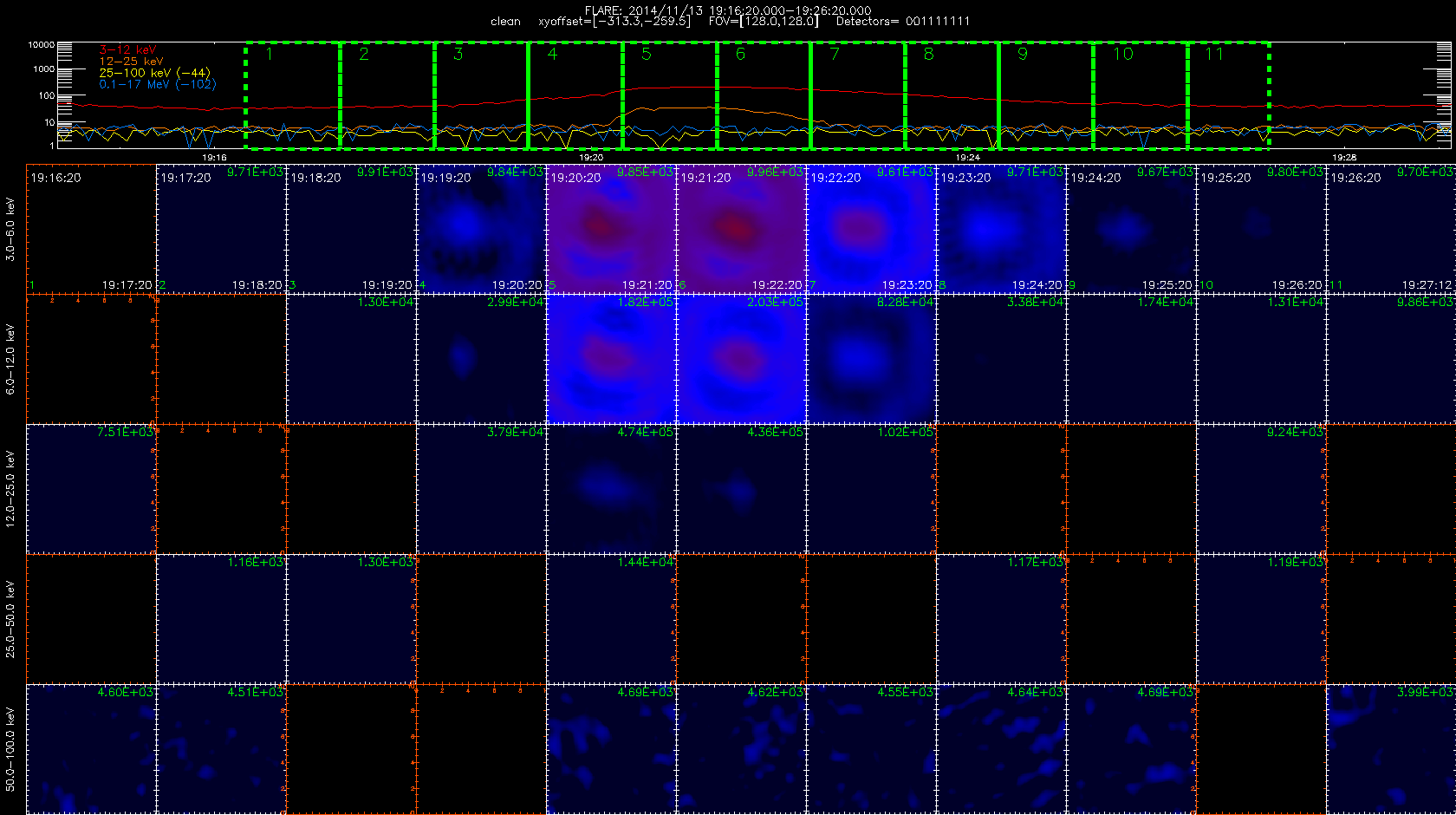The height and width of the screenshot is (815, 1456).
Task: Open the 6-12 keV image labeled 2.03E+05
Action: (x=741, y=359)
